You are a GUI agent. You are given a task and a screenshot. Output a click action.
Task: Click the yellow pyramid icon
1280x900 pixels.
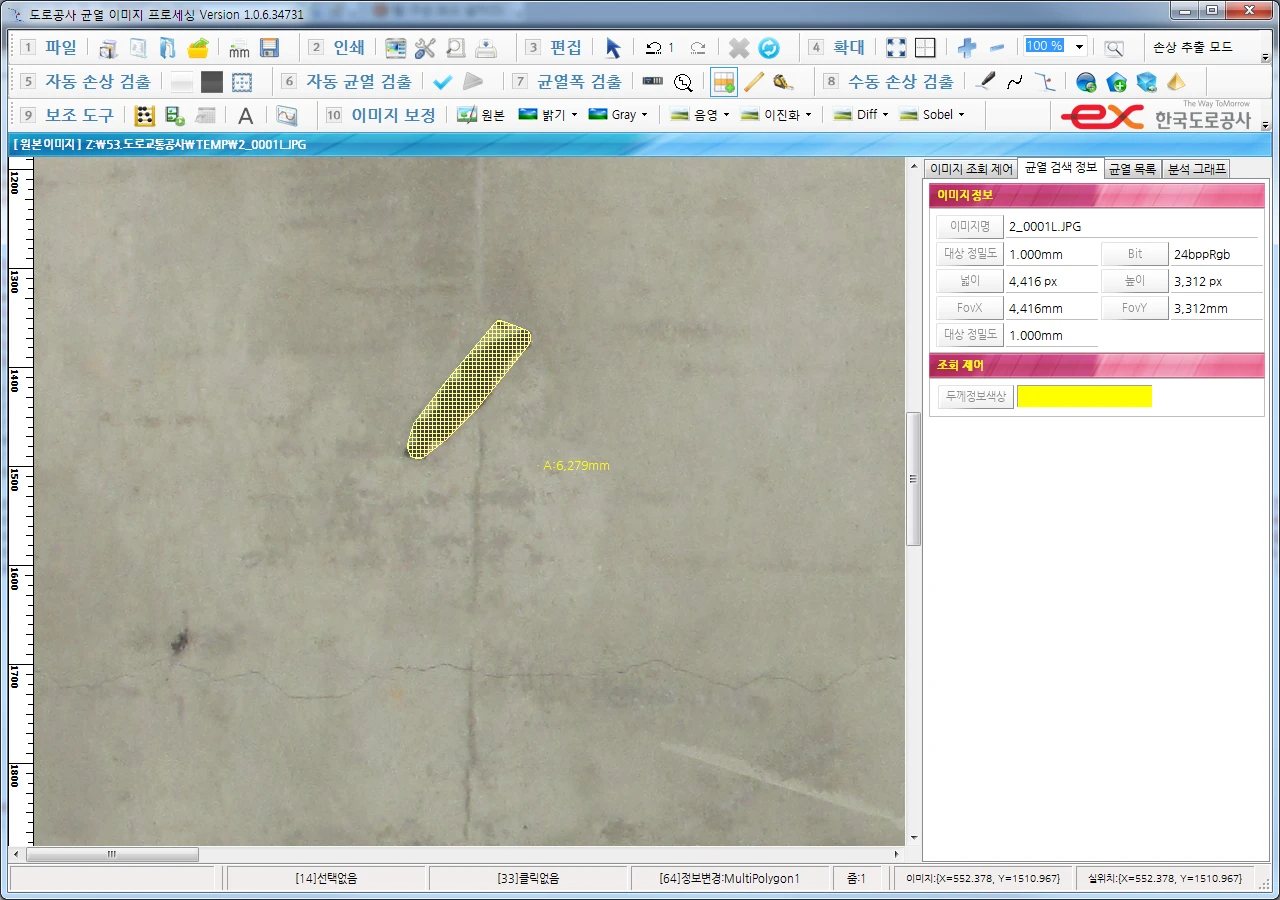pyautogui.click(x=1176, y=82)
